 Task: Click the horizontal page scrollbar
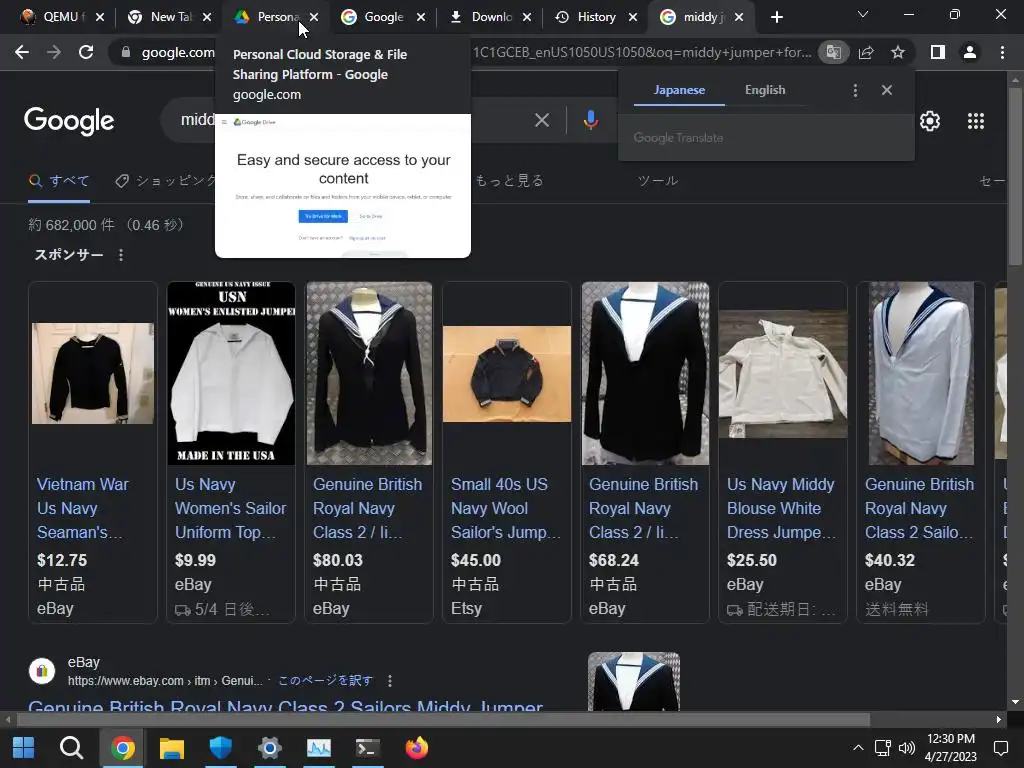pos(443,720)
